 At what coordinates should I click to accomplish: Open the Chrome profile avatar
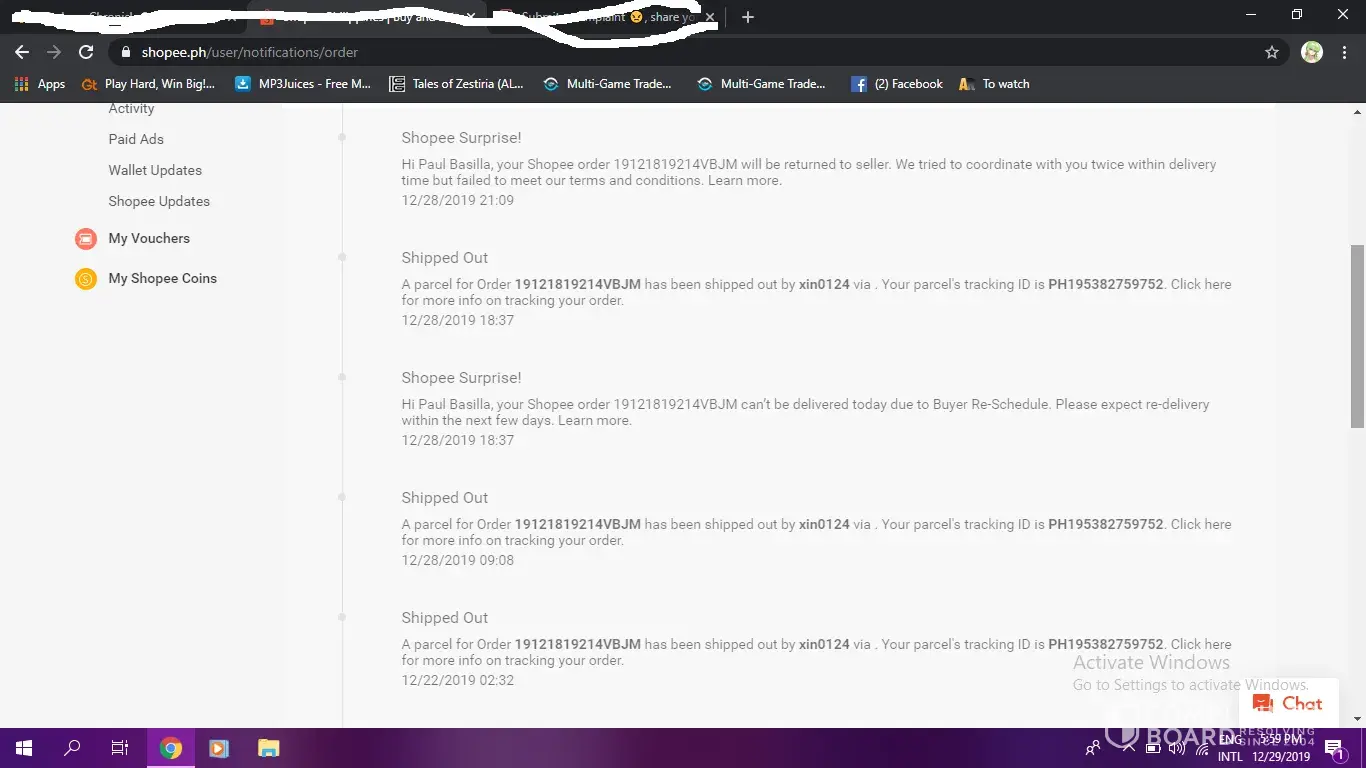pos(1312,52)
